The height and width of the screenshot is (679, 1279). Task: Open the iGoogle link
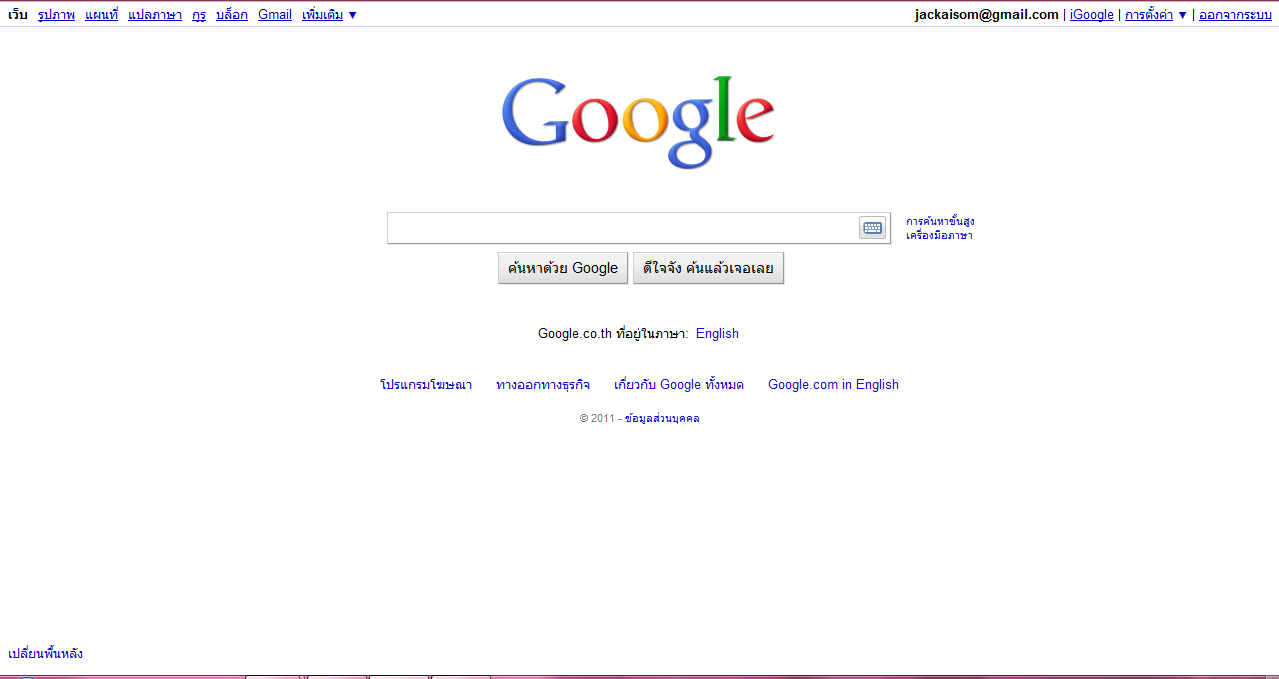pyautogui.click(x=1092, y=15)
